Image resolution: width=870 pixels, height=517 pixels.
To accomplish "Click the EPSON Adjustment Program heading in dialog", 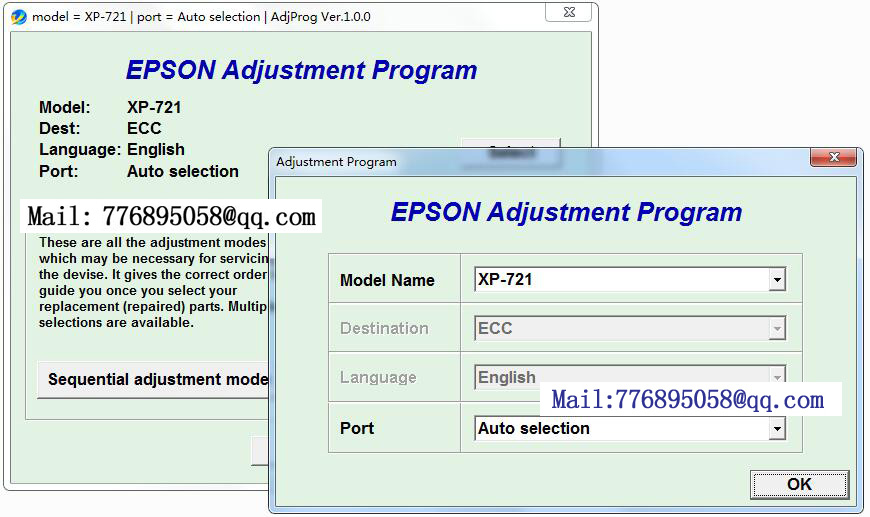I will pyautogui.click(x=566, y=212).
